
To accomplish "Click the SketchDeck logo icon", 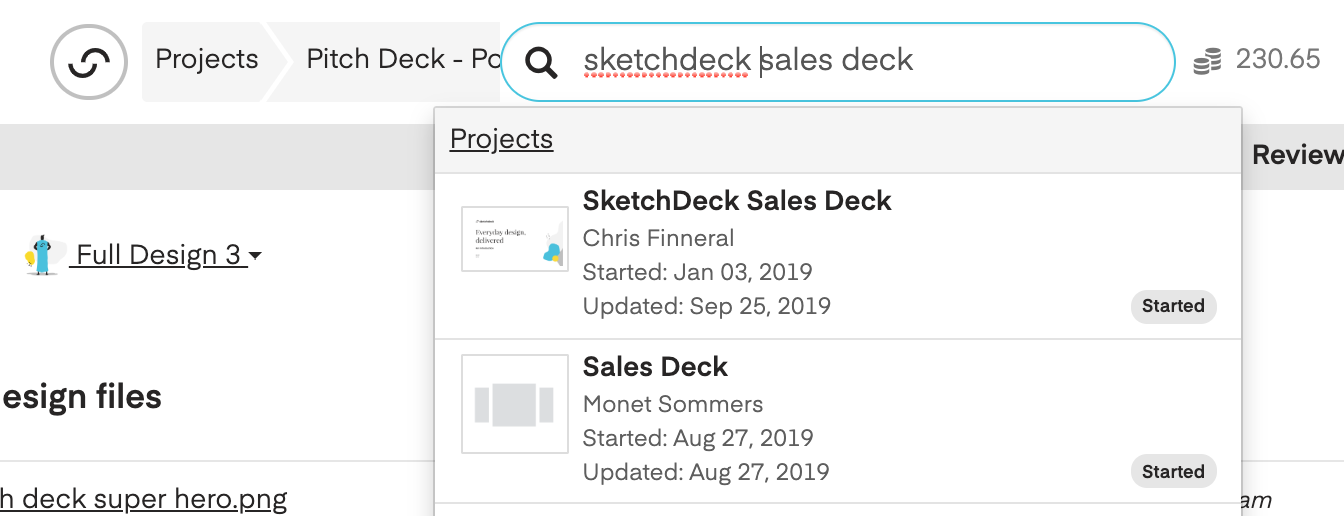I will click(89, 62).
